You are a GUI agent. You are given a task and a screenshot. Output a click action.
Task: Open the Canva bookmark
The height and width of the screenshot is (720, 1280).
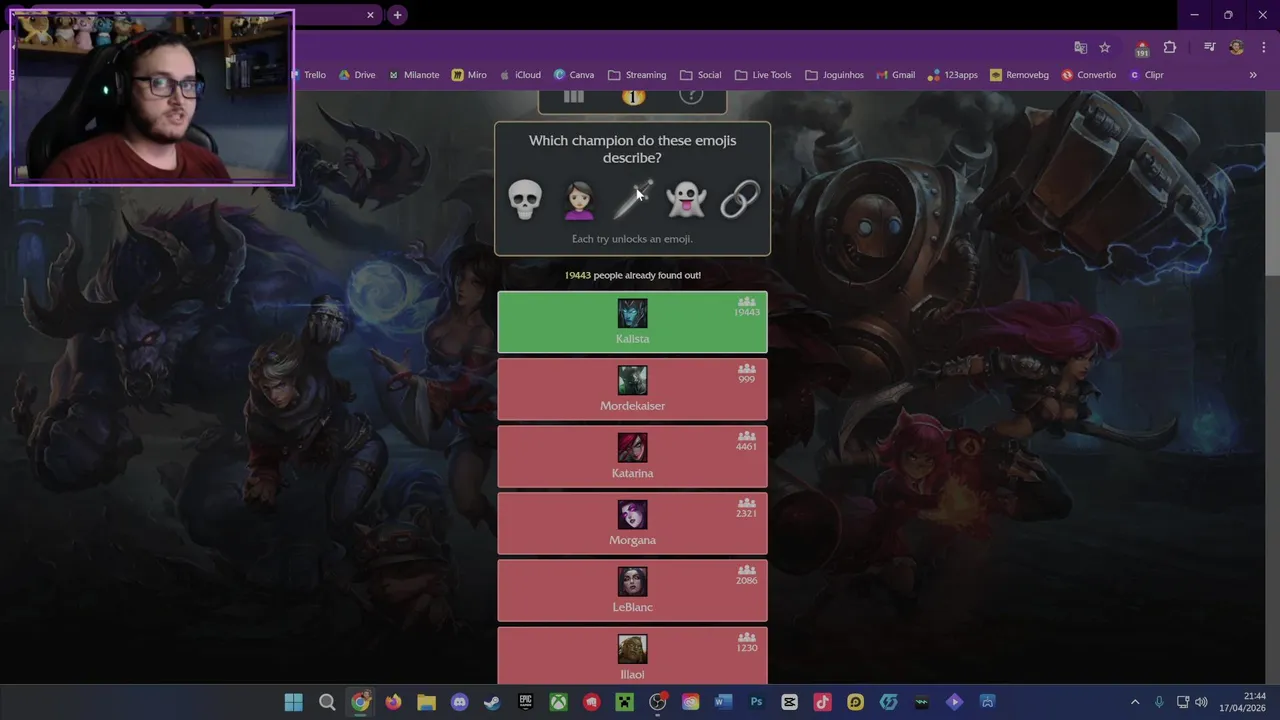(x=574, y=75)
